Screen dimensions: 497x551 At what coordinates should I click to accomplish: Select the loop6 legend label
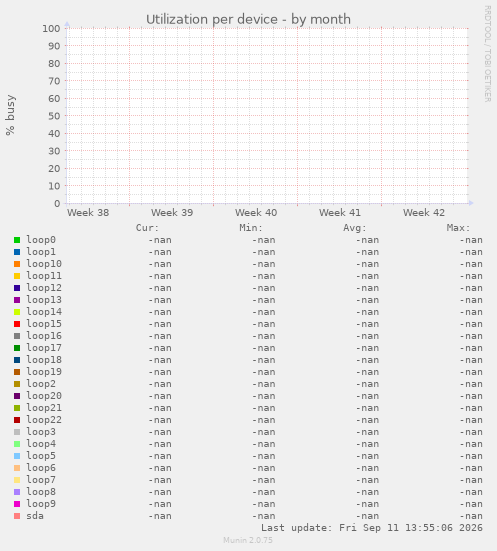(41, 468)
